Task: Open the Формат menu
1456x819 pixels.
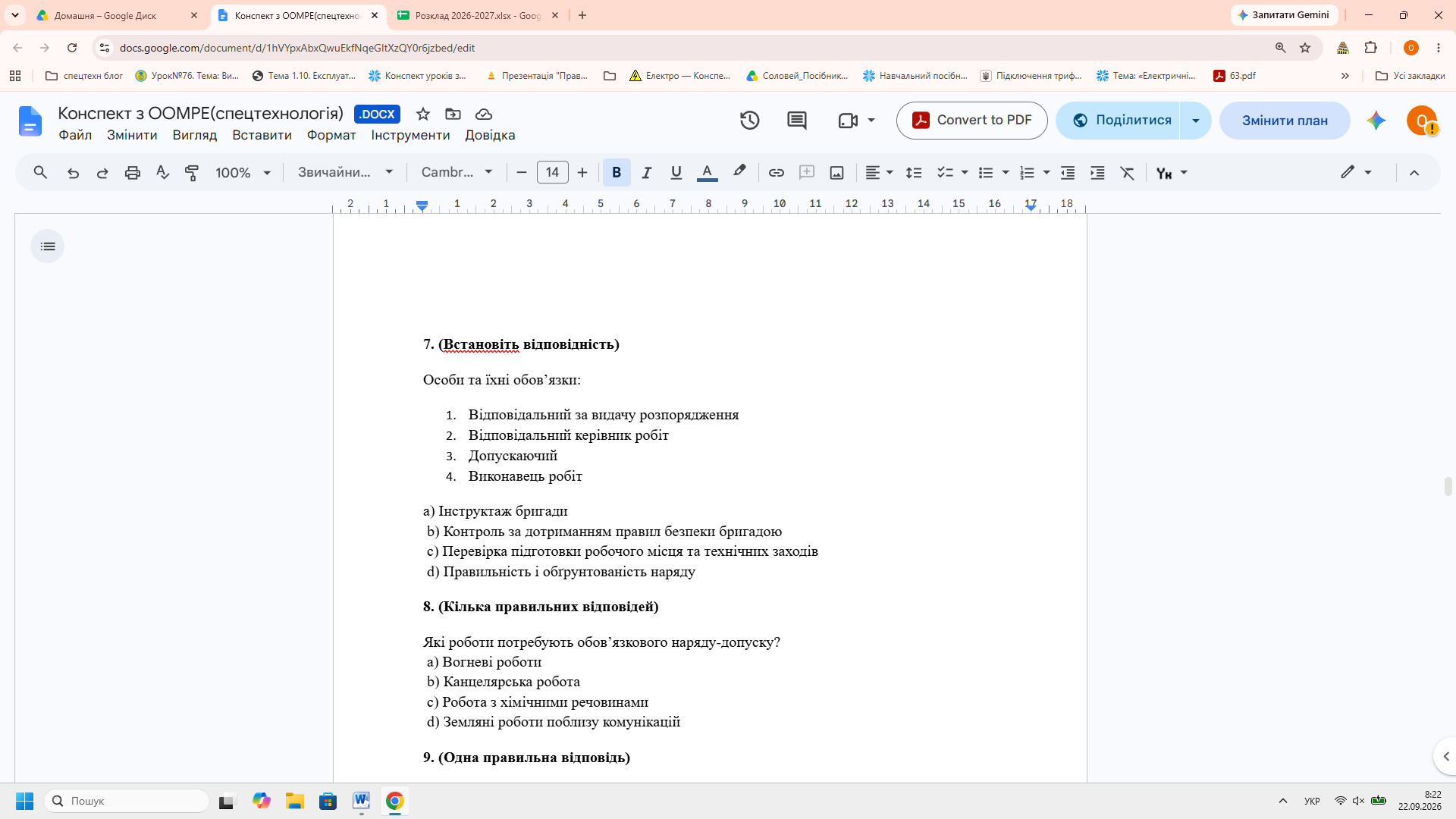Action: pos(331,135)
